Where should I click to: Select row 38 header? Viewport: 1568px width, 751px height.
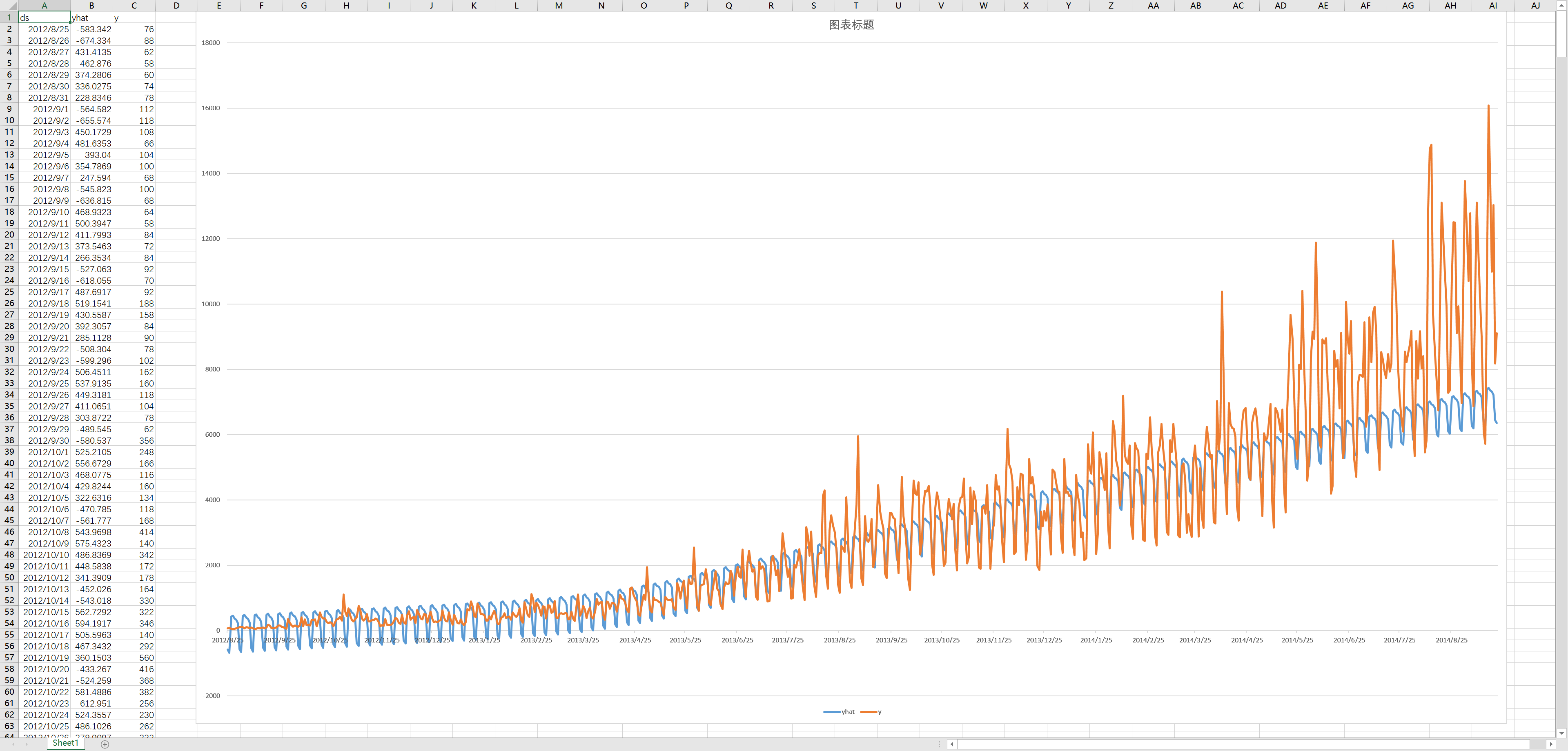[9, 440]
